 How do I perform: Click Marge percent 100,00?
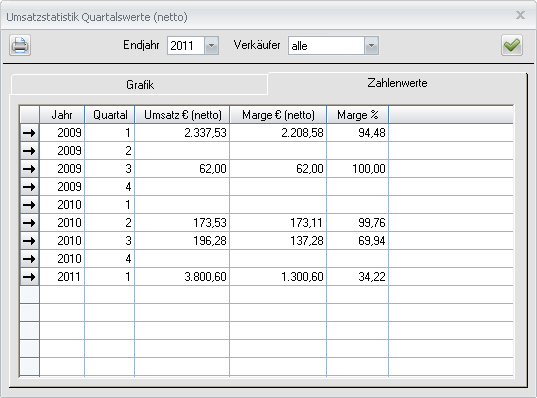369,169
